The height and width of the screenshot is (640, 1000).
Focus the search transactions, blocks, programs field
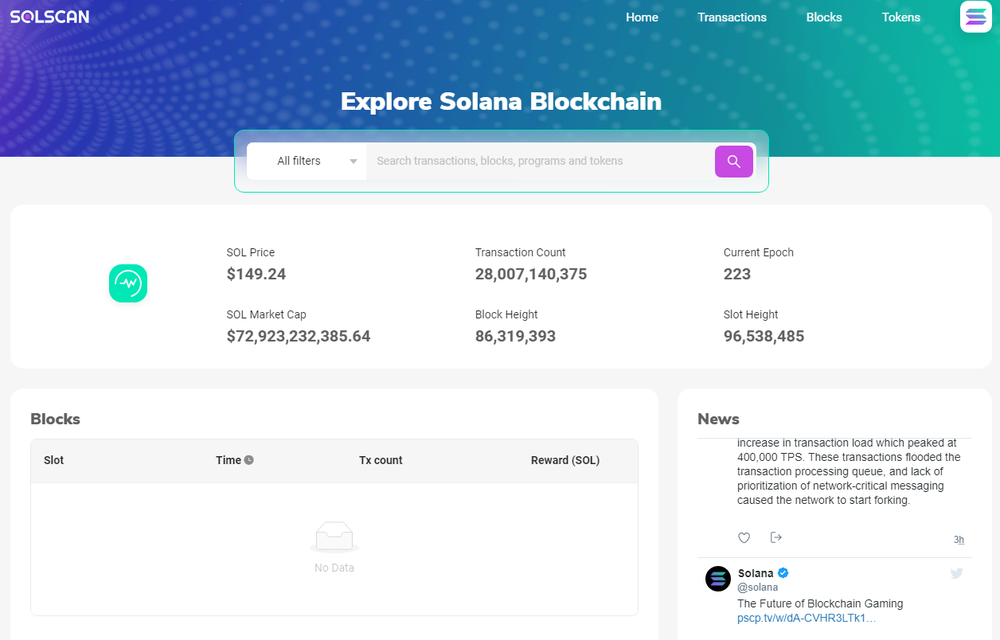(540, 161)
